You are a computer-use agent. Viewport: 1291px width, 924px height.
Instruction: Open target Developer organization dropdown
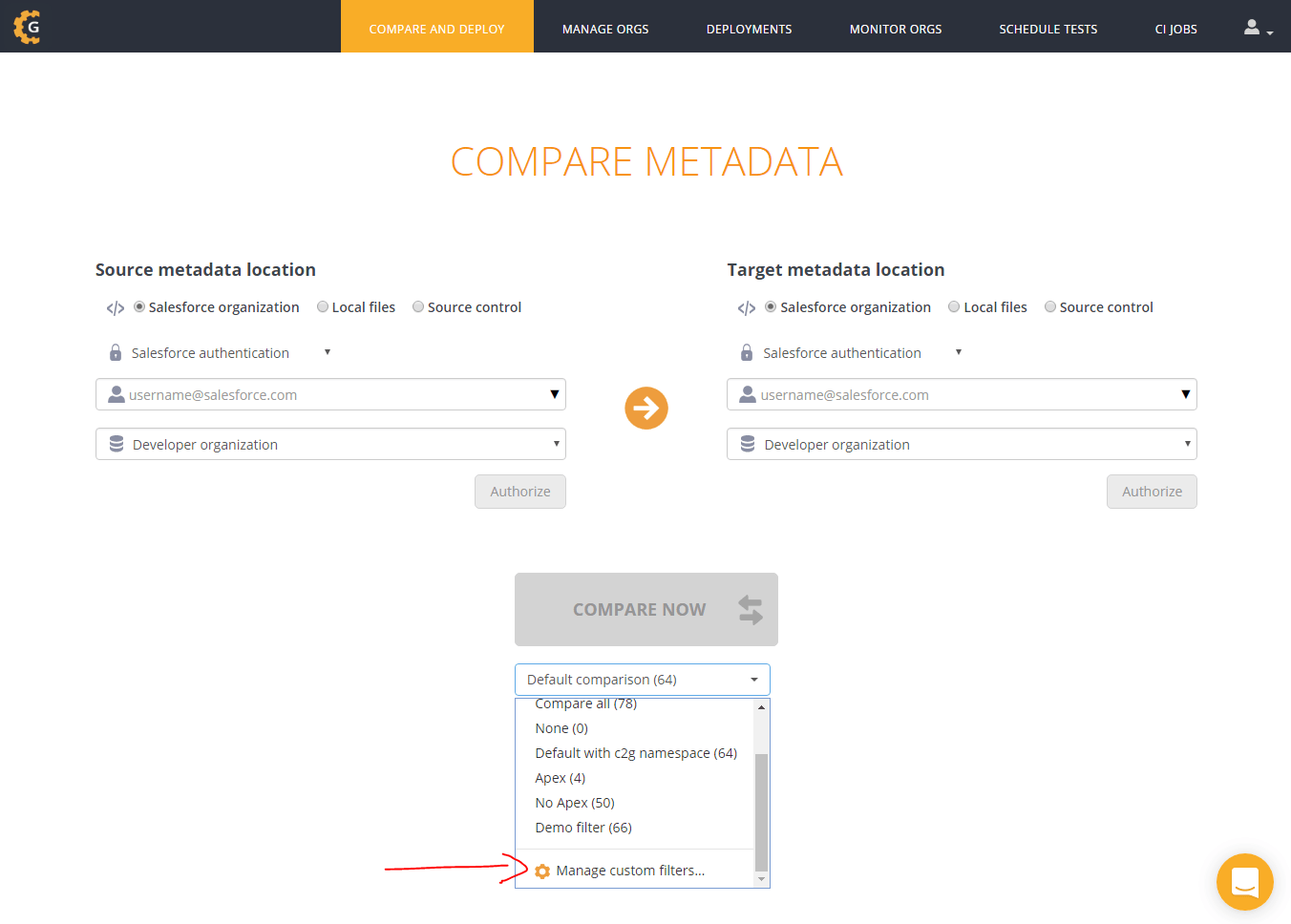(962, 445)
